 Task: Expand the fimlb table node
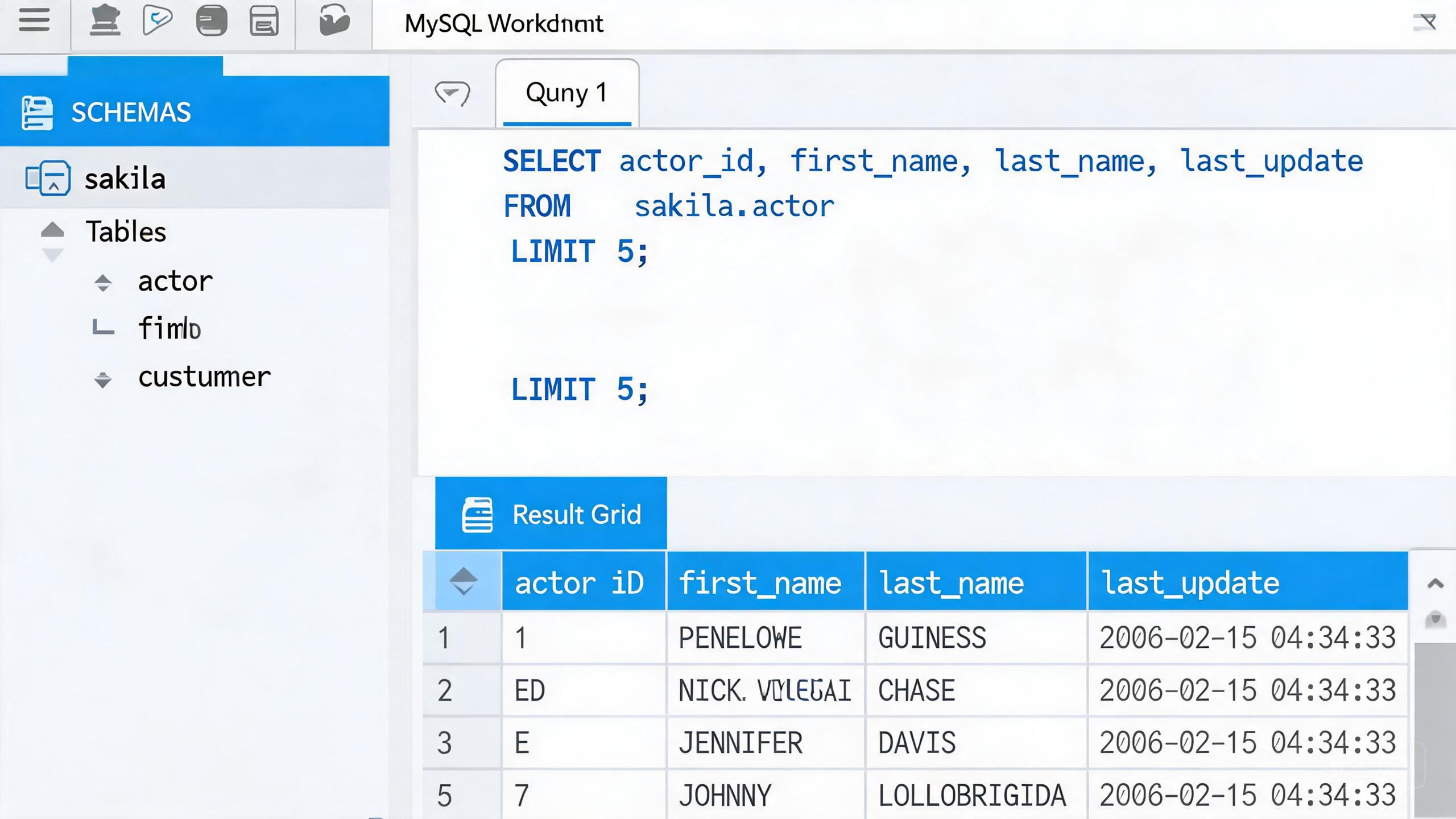pyautogui.click(x=104, y=328)
